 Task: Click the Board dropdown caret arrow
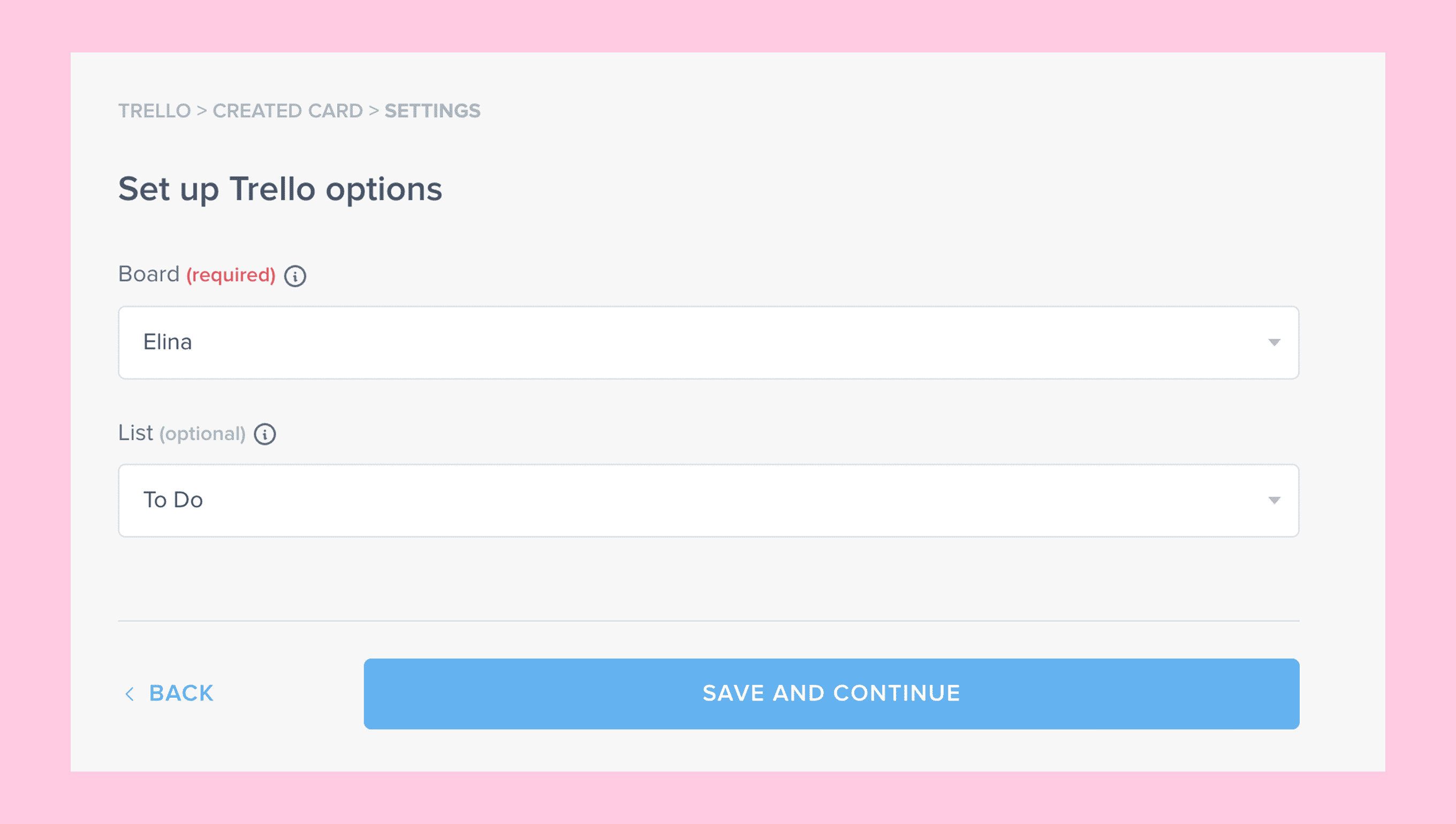pos(1273,342)
